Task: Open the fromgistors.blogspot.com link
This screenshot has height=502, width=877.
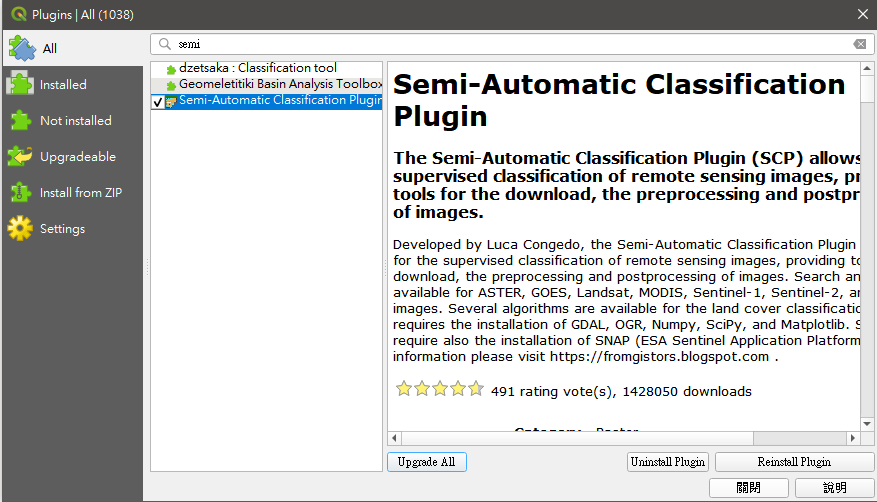Action: 659,357
